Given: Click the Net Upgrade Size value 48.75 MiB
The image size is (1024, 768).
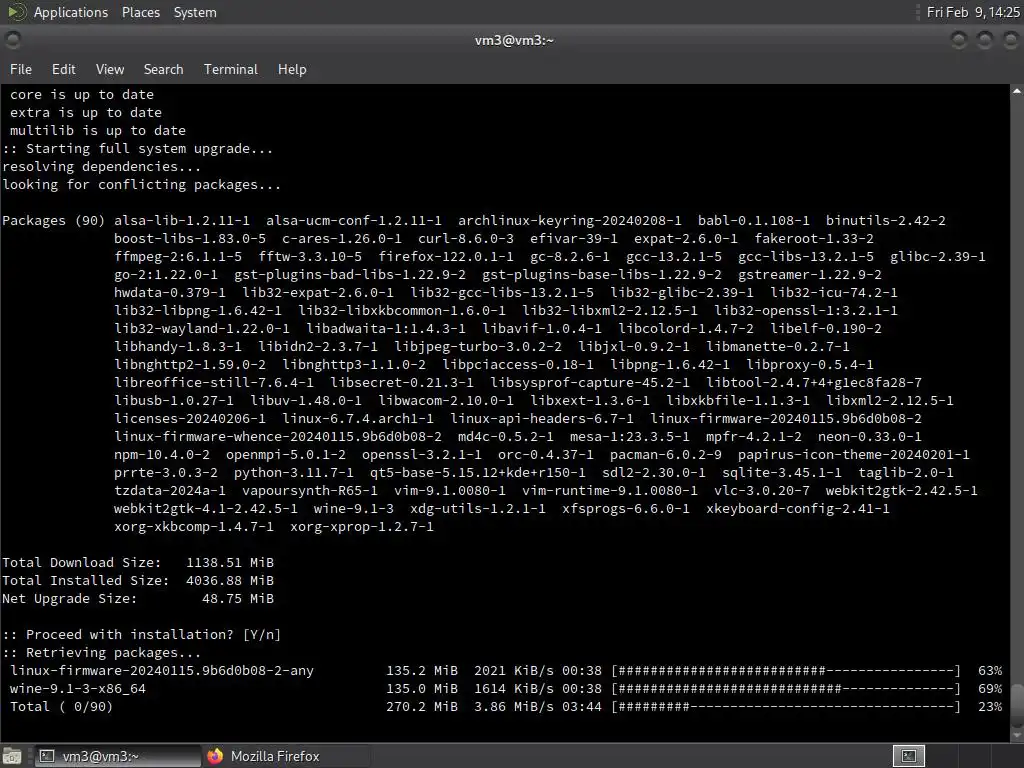Looking at the screenshot, I should (x=238, y=599).
